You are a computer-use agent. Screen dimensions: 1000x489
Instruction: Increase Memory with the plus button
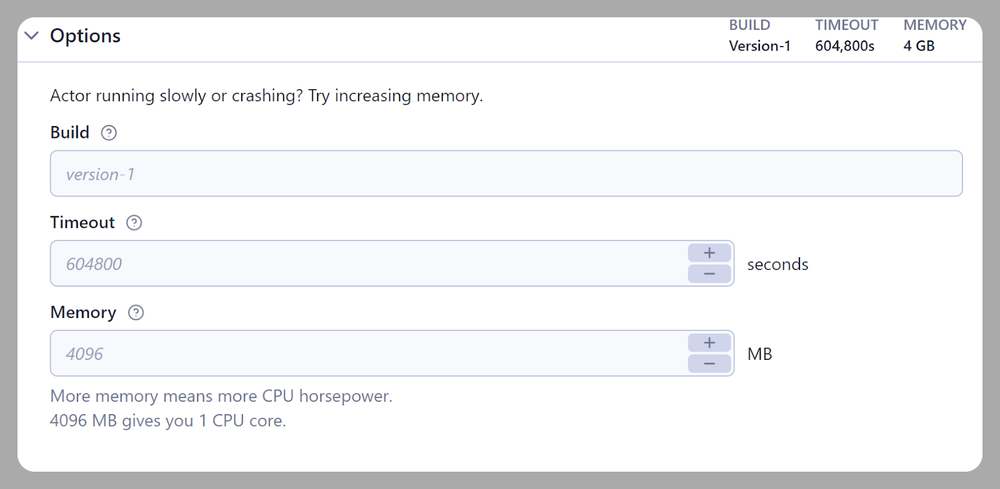[710, 343]
